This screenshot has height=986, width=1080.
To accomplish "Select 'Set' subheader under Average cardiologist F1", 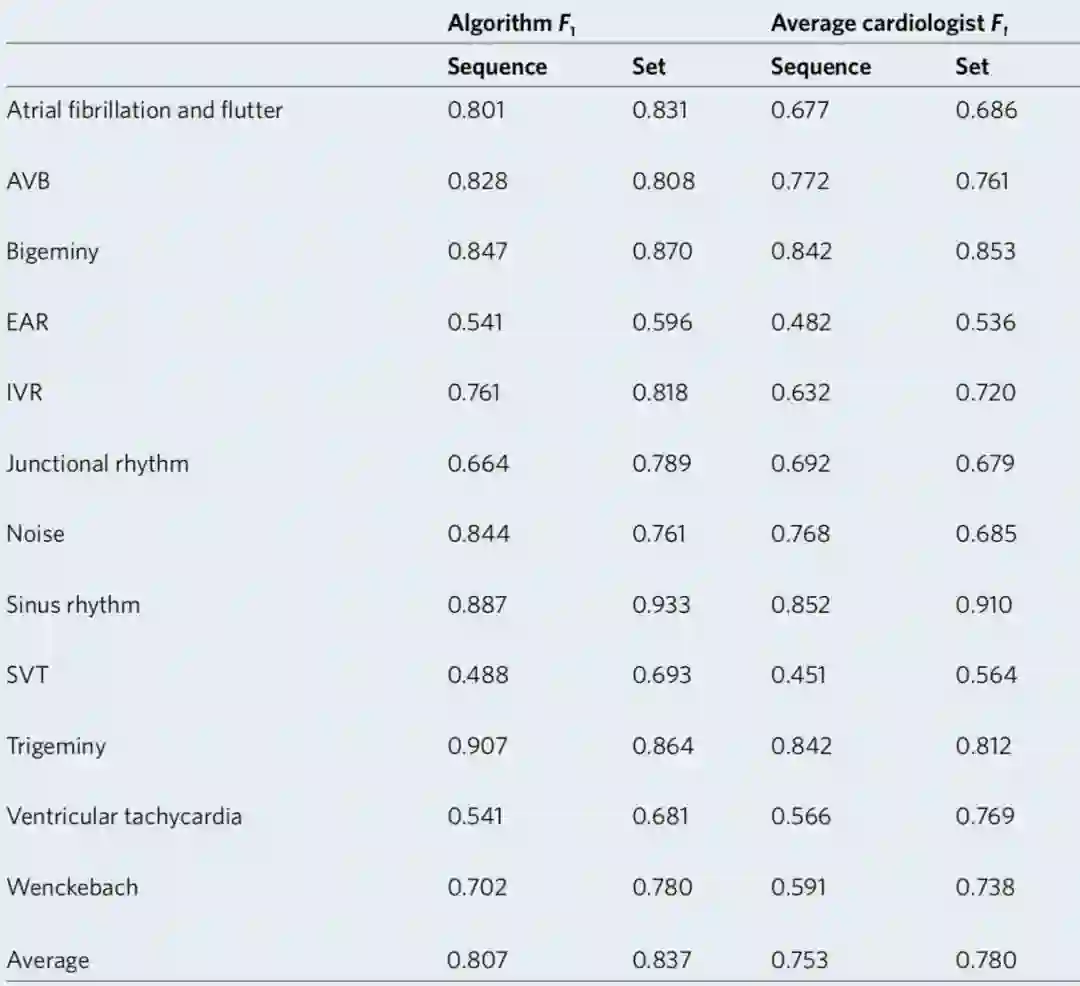I will [972, 67].
